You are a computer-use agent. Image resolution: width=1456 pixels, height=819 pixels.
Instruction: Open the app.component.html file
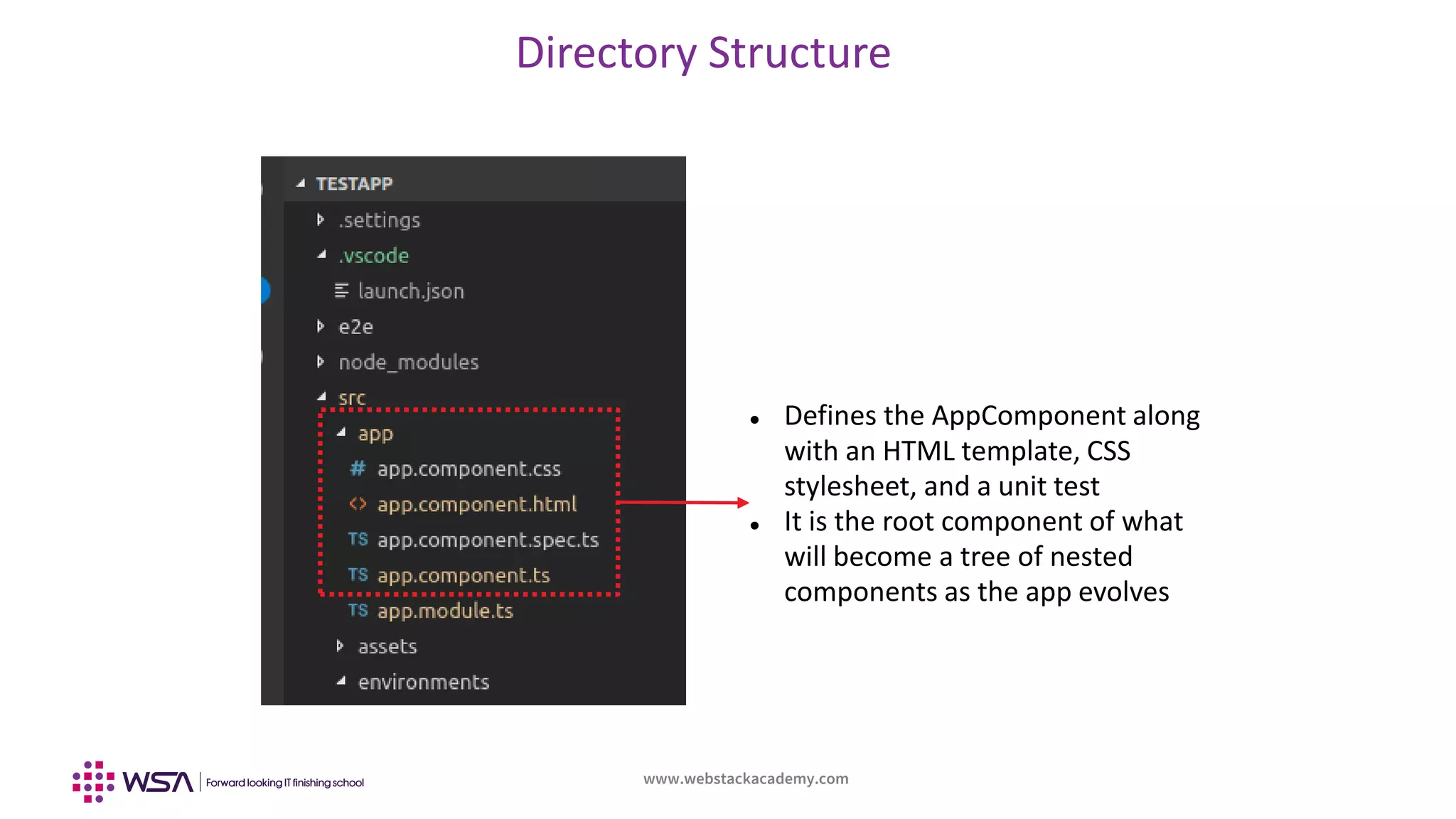coord(476,504)
